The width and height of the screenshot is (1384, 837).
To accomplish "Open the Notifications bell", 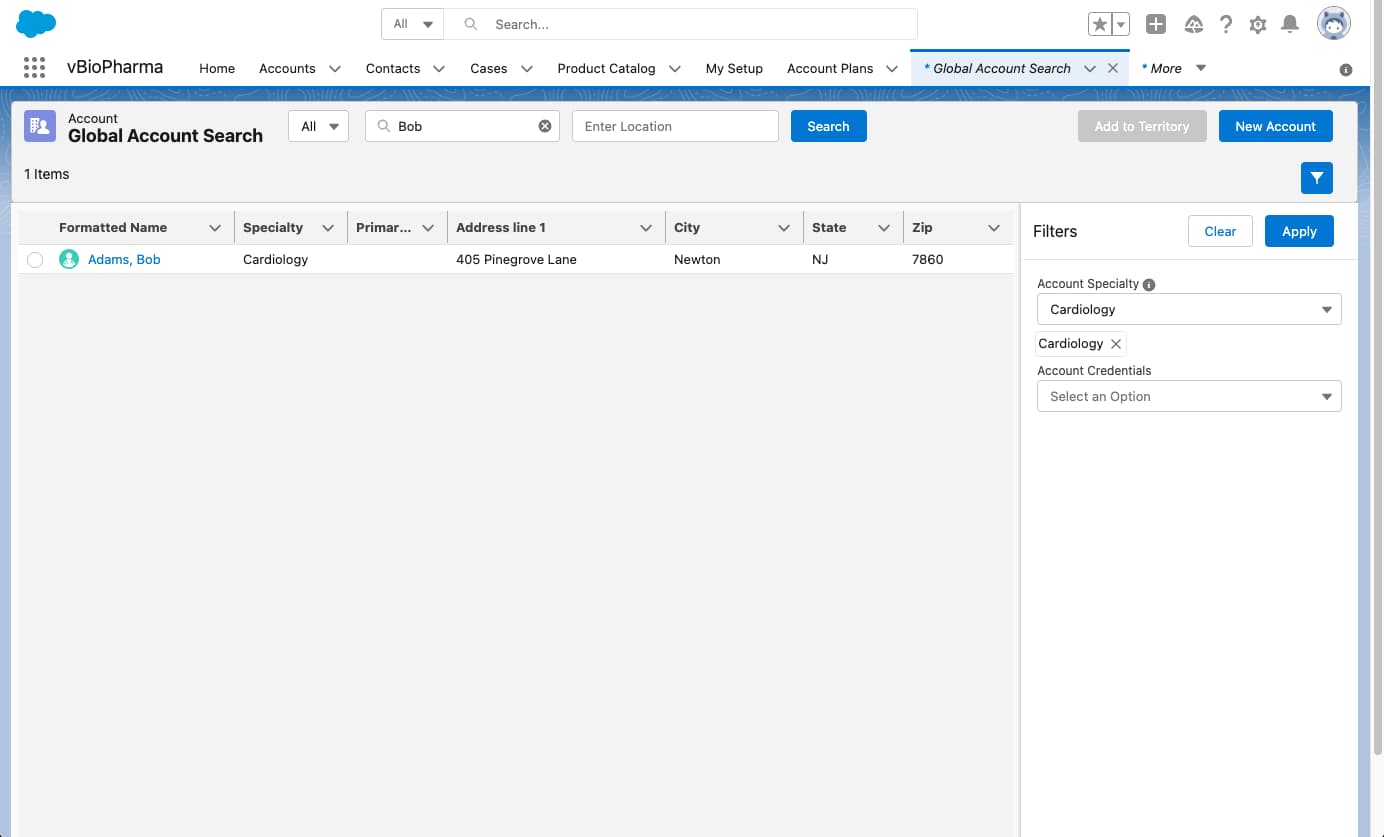I will [x=1290, y=25].
